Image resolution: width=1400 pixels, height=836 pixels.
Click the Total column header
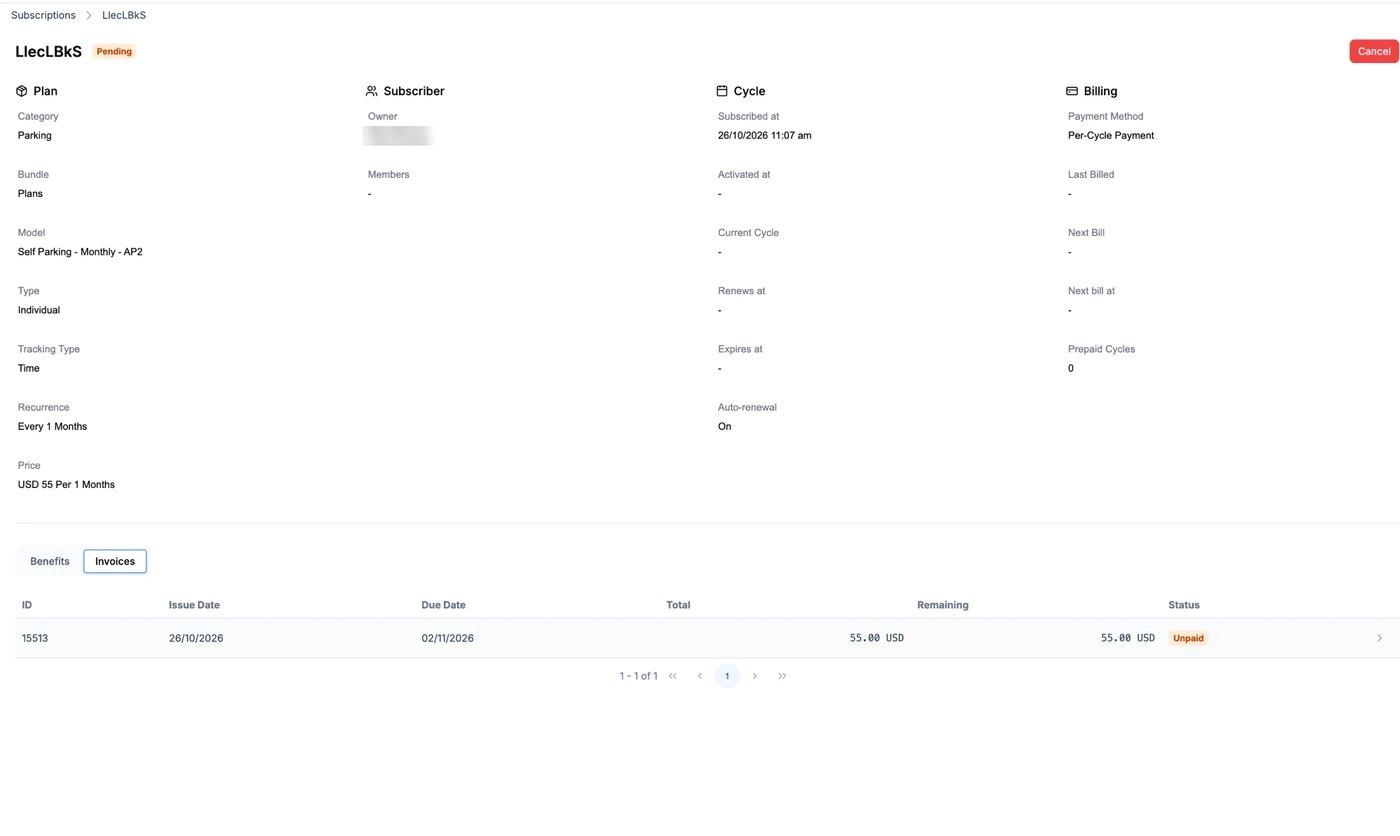[x=678, y=605]
